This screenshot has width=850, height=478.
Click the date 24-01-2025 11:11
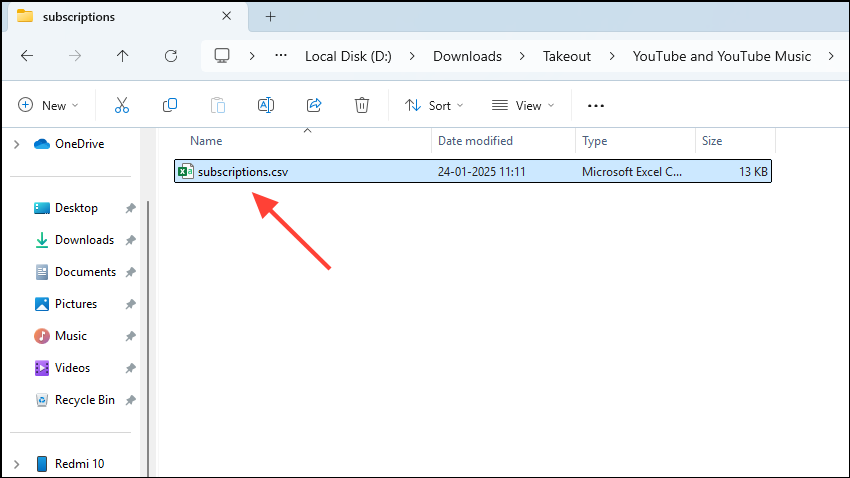pyautogui.click(x=481, y=172)
